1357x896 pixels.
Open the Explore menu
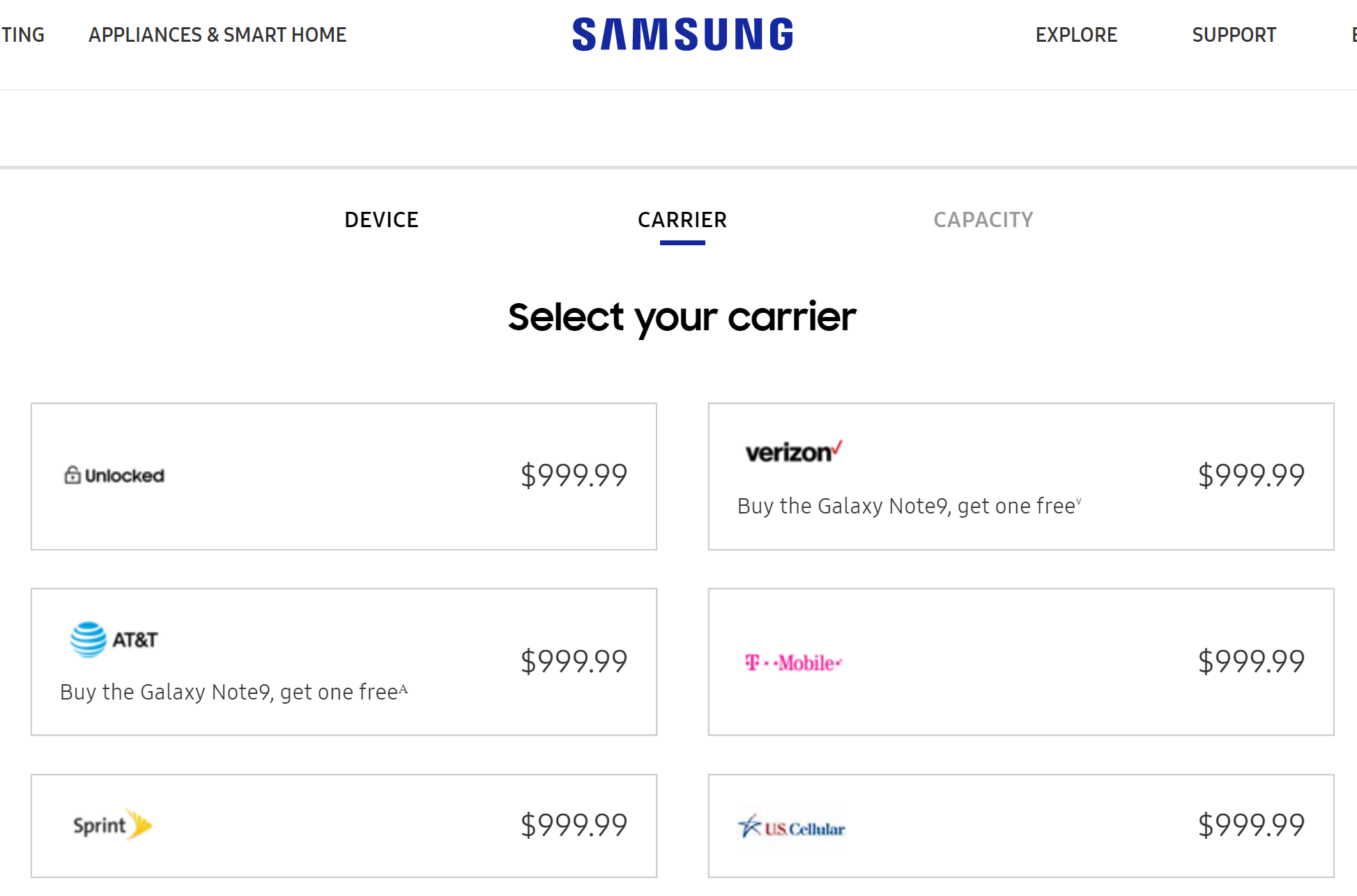pyautogui.click(x=1076, y=35)
